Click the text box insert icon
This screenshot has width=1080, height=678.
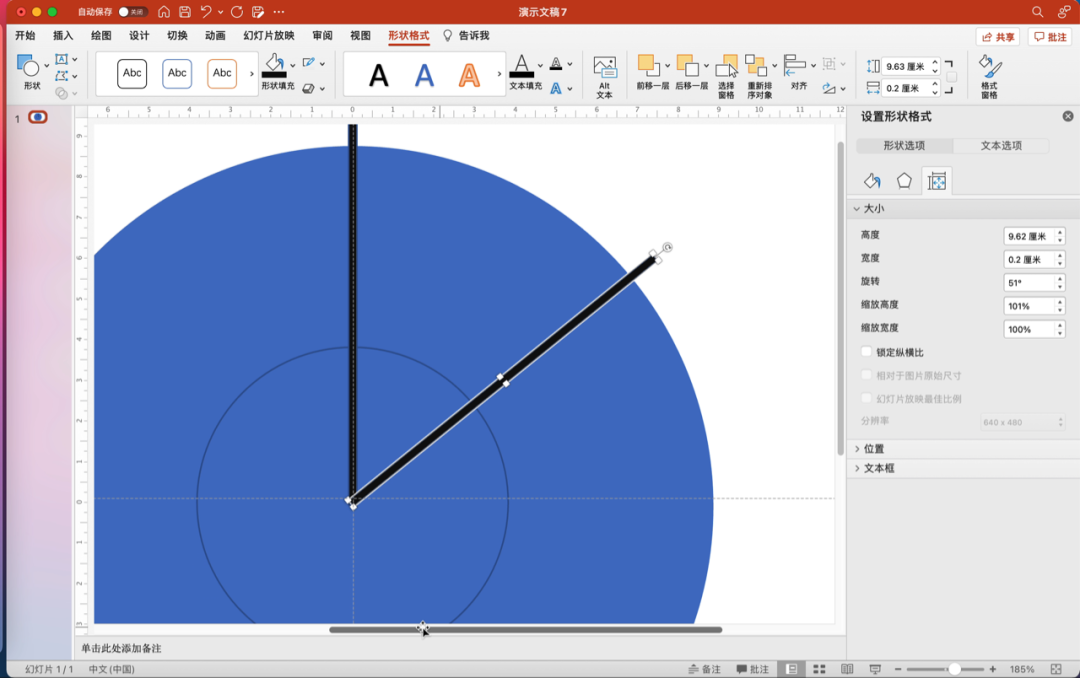click(x=61, y=59)
